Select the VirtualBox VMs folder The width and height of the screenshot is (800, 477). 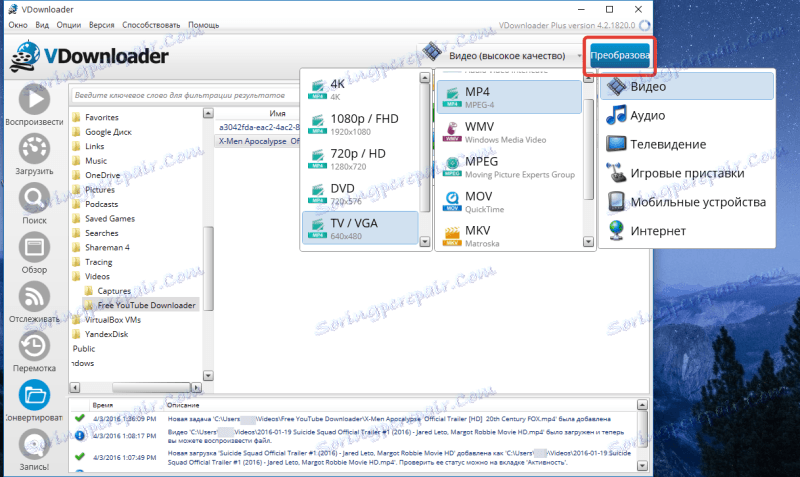(x=113, y=320)
